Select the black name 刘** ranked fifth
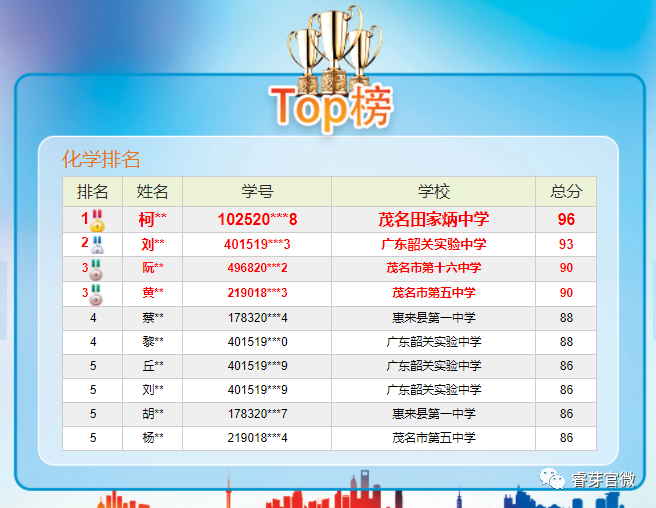This screenshot has height=508, width=656. point(153,390)
